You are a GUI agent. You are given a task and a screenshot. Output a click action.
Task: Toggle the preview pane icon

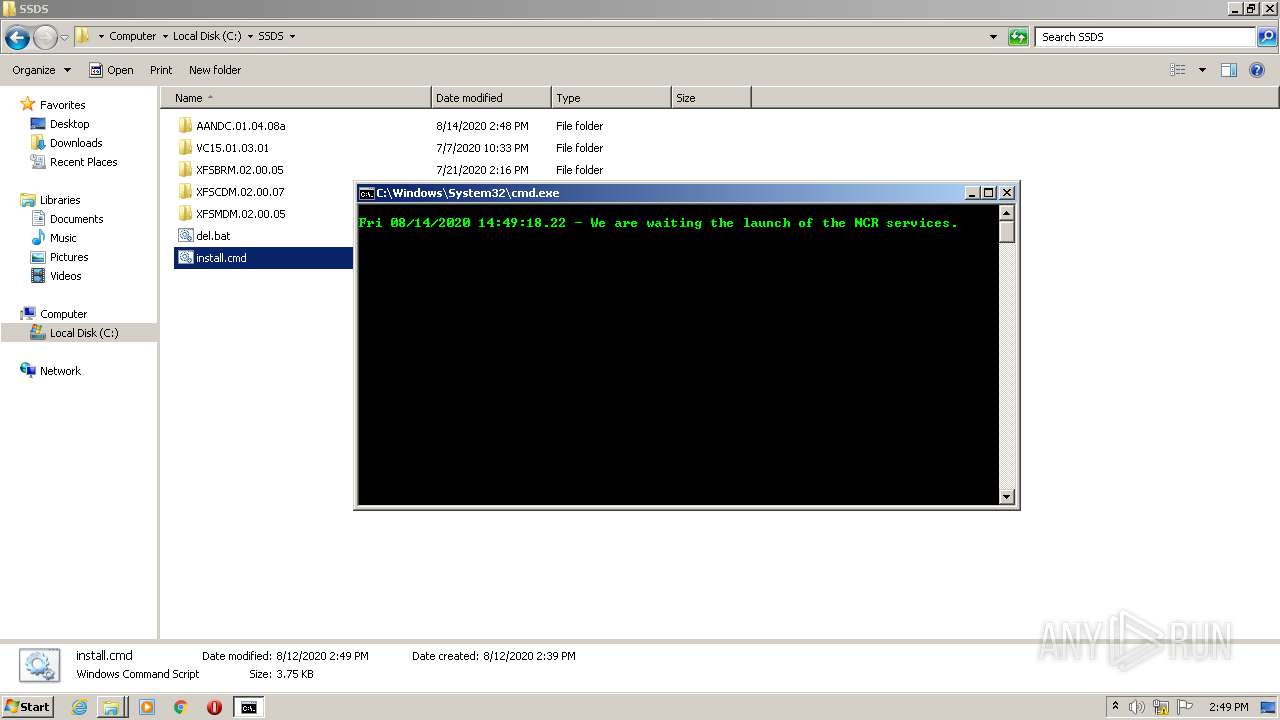pos(1229,70)
